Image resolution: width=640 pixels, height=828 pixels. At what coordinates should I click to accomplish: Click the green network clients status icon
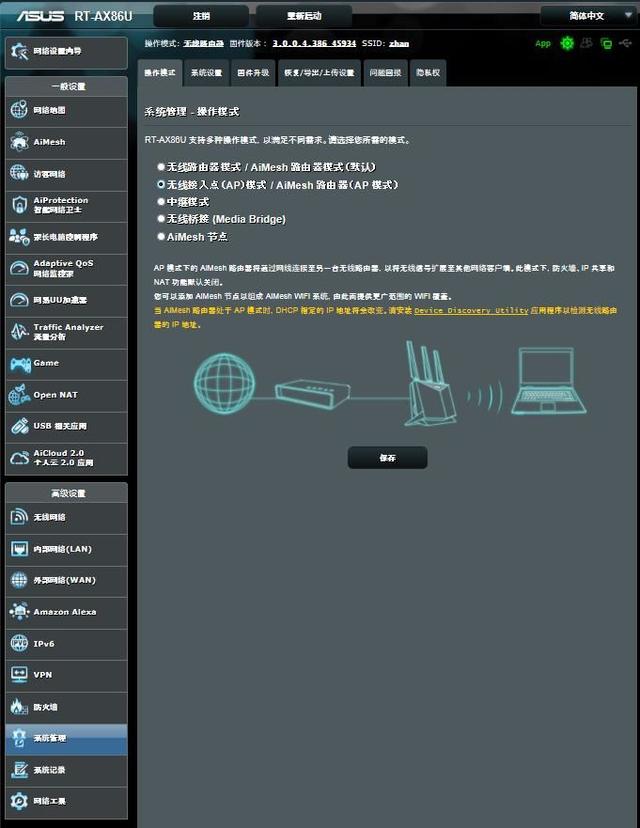606,43
